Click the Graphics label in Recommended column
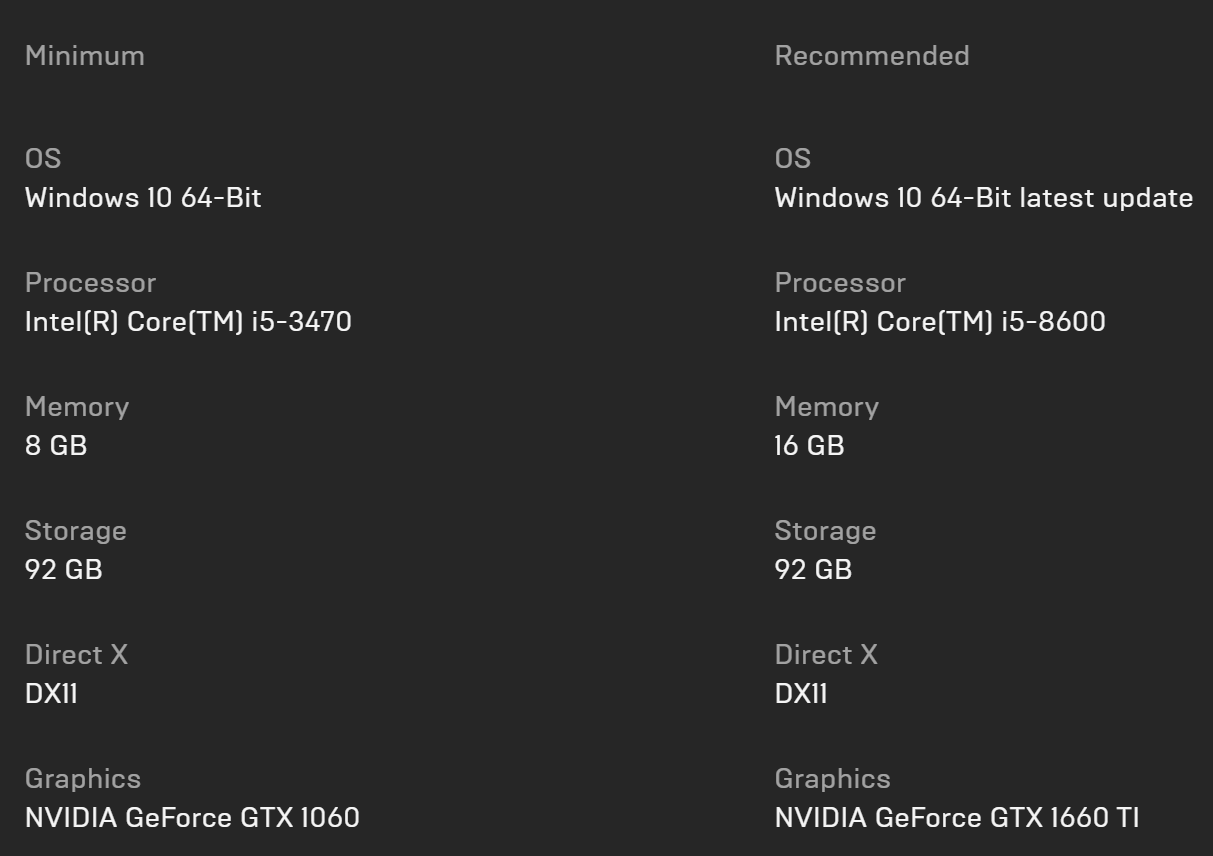 833,779
